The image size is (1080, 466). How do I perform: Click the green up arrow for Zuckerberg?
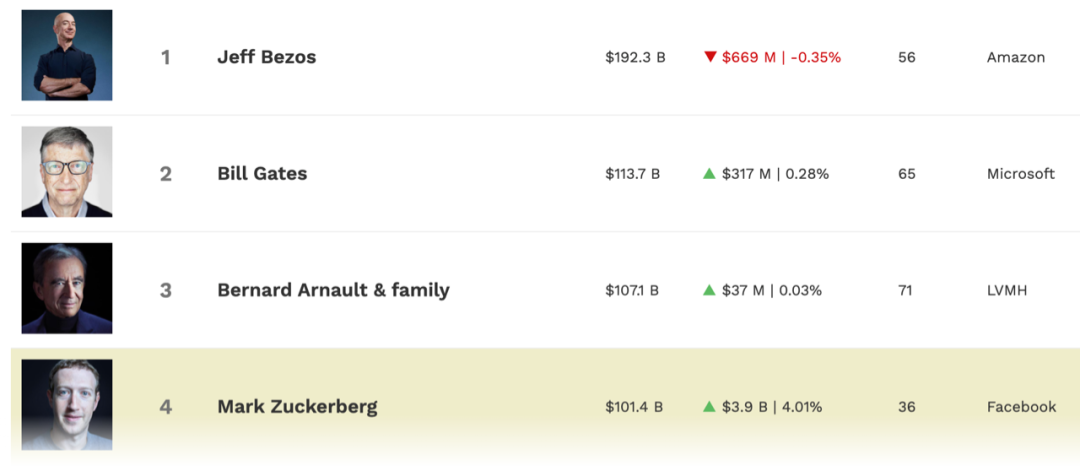point(709,407)
